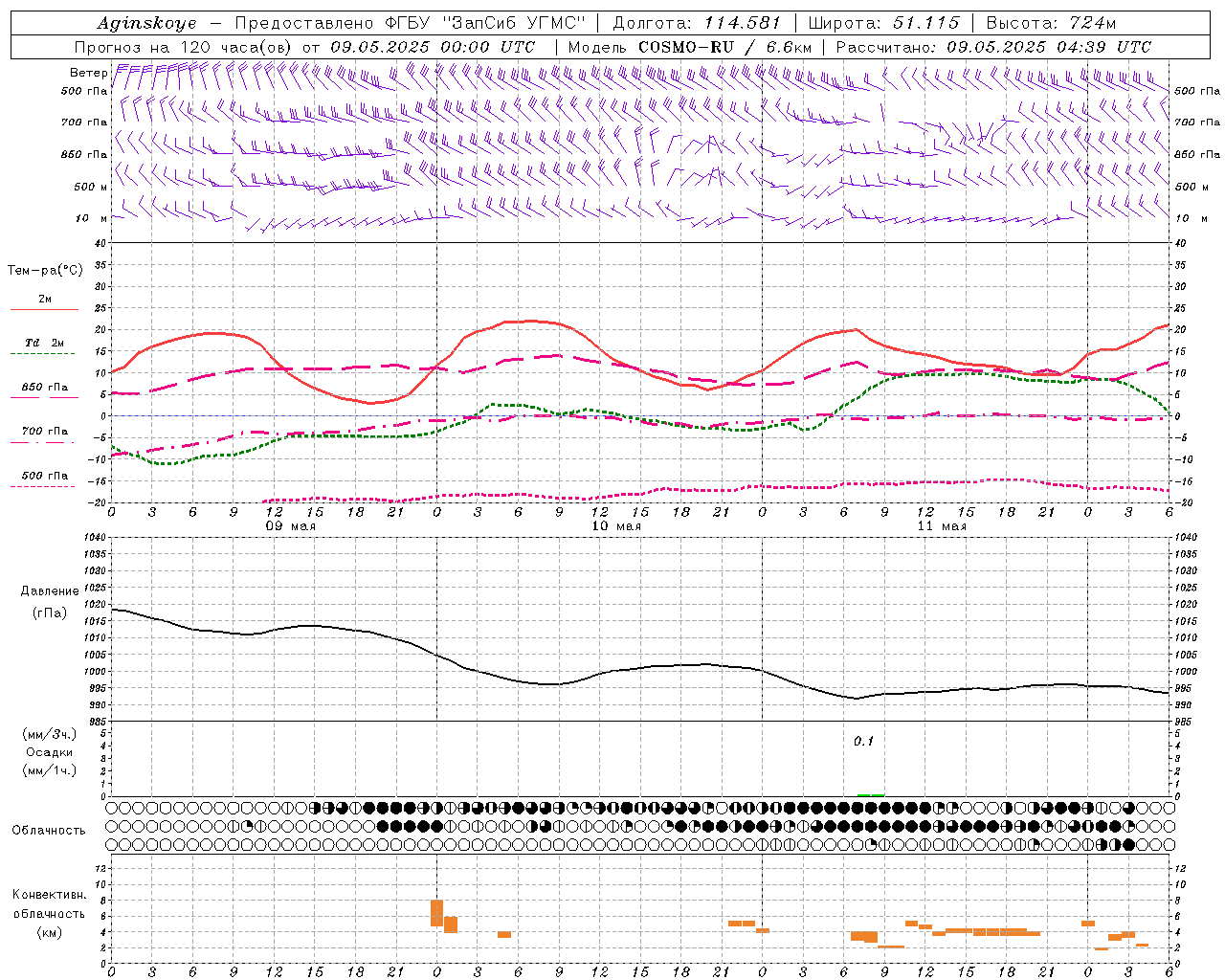Click the dotted line sample under 500 гПа legend
This screenshot has height=980, width=1225.
pyautogui.click(x=42, y=486)
